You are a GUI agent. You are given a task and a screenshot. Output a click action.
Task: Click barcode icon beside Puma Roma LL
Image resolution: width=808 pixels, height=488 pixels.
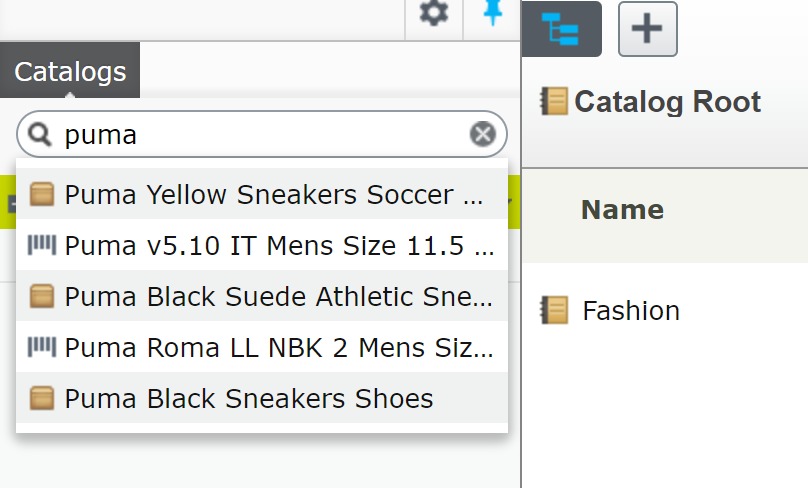[x=42, y=347]
